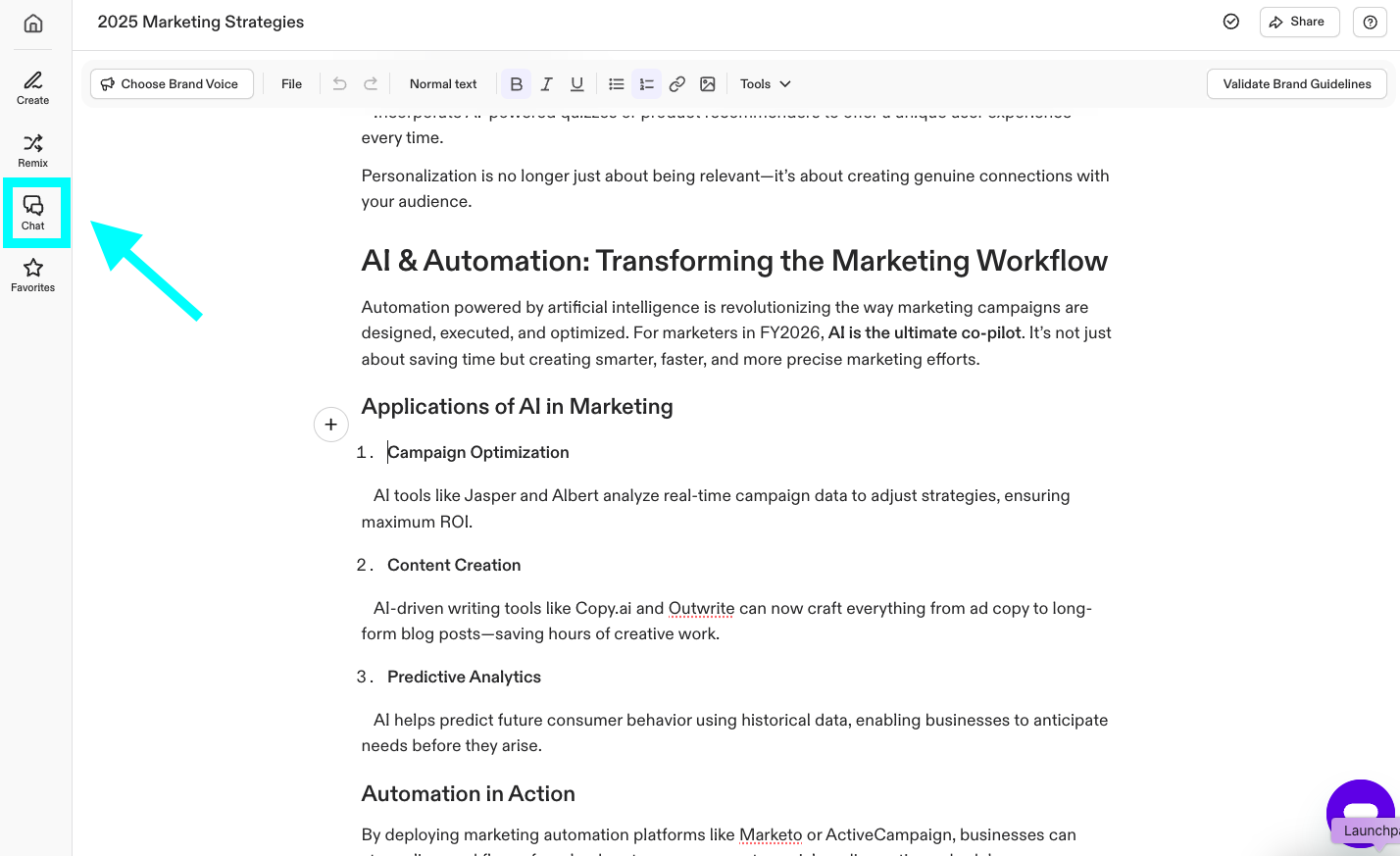Toggle underline formatting
1400x856 pixels.
pyautogui.click(x=577, y=84)
